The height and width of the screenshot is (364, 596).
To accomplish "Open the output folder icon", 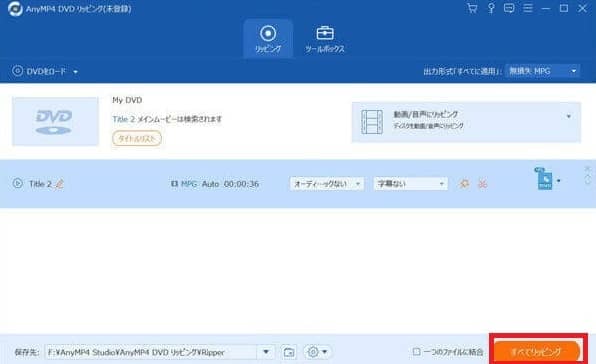I will coord(289,352).
